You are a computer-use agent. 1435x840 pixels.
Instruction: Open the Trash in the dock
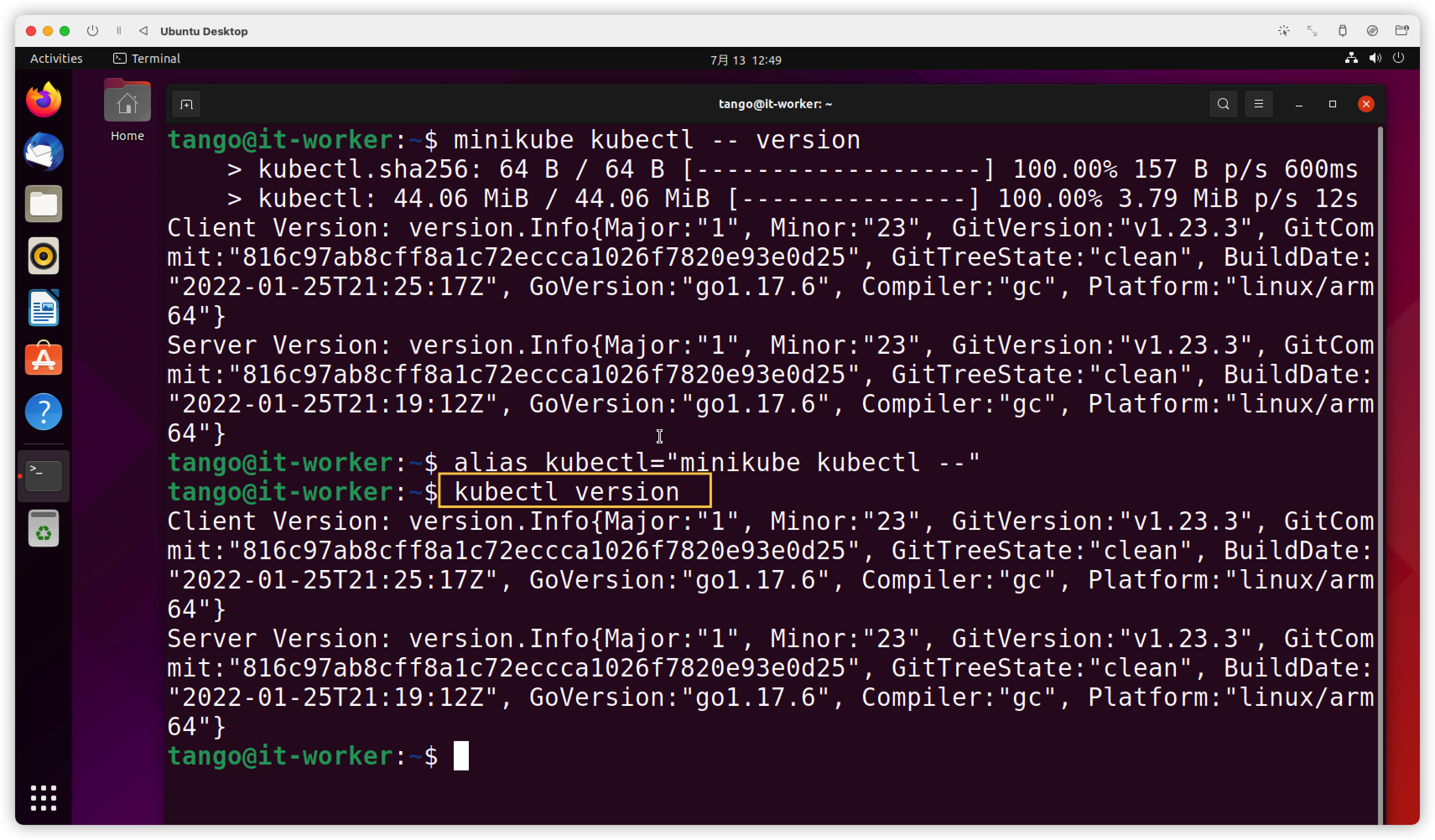(x=44, y=529)
